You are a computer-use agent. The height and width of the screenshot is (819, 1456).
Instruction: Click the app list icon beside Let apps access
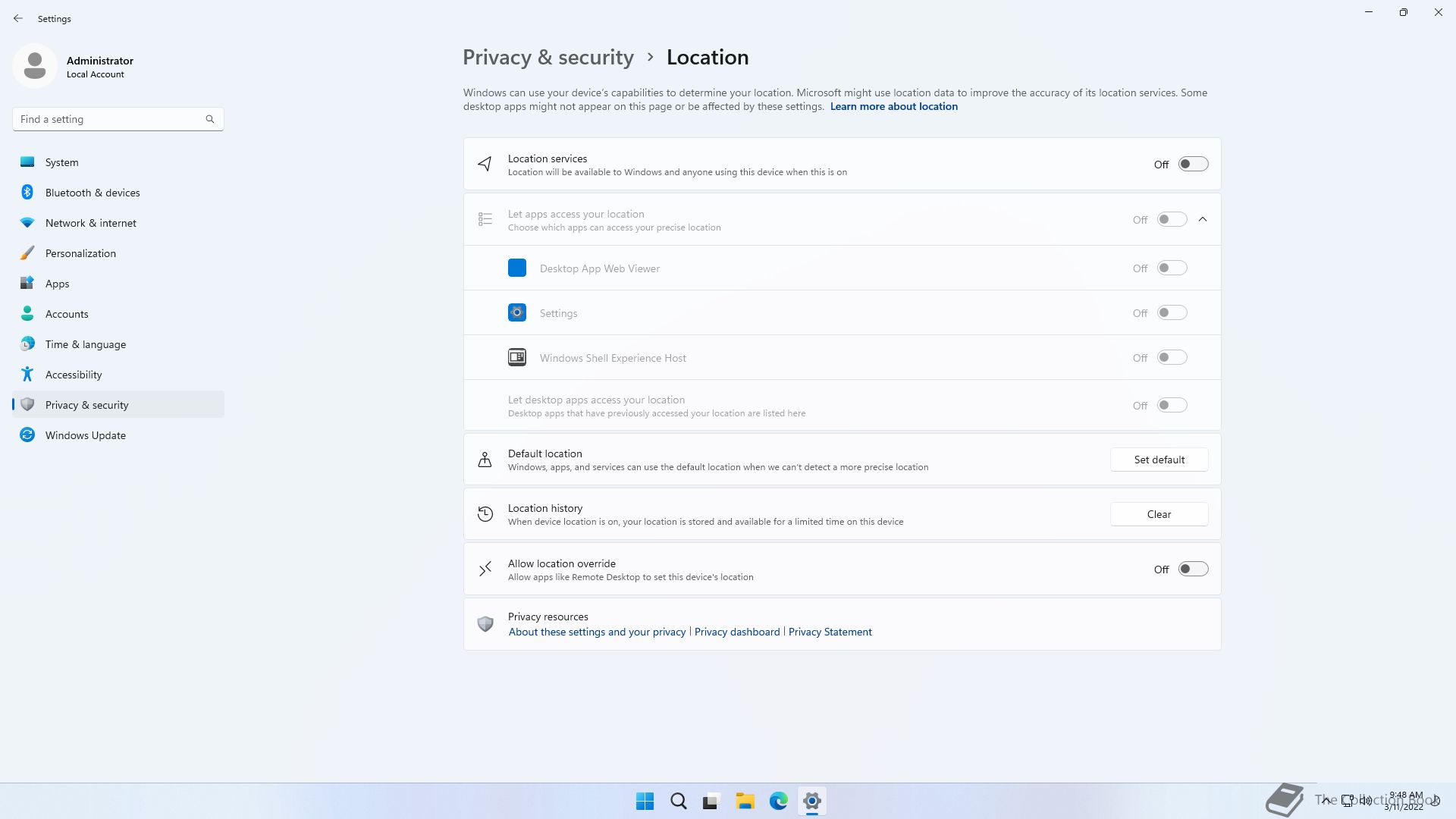tap(485, 219)
